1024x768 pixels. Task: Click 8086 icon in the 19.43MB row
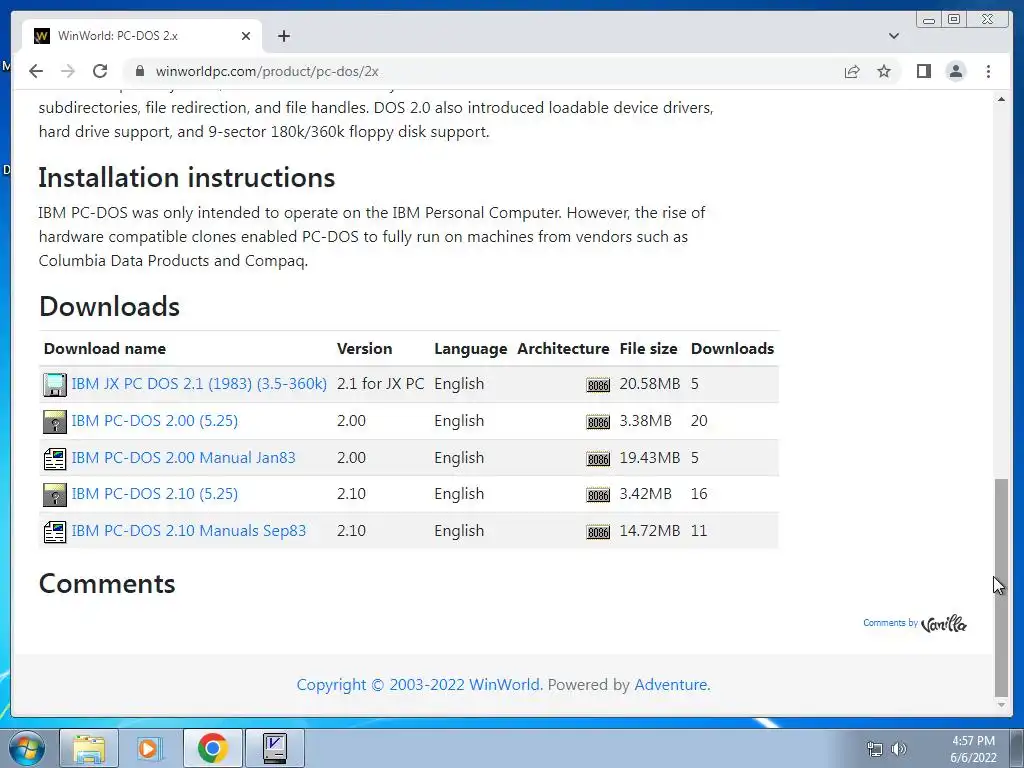(598, 459)
